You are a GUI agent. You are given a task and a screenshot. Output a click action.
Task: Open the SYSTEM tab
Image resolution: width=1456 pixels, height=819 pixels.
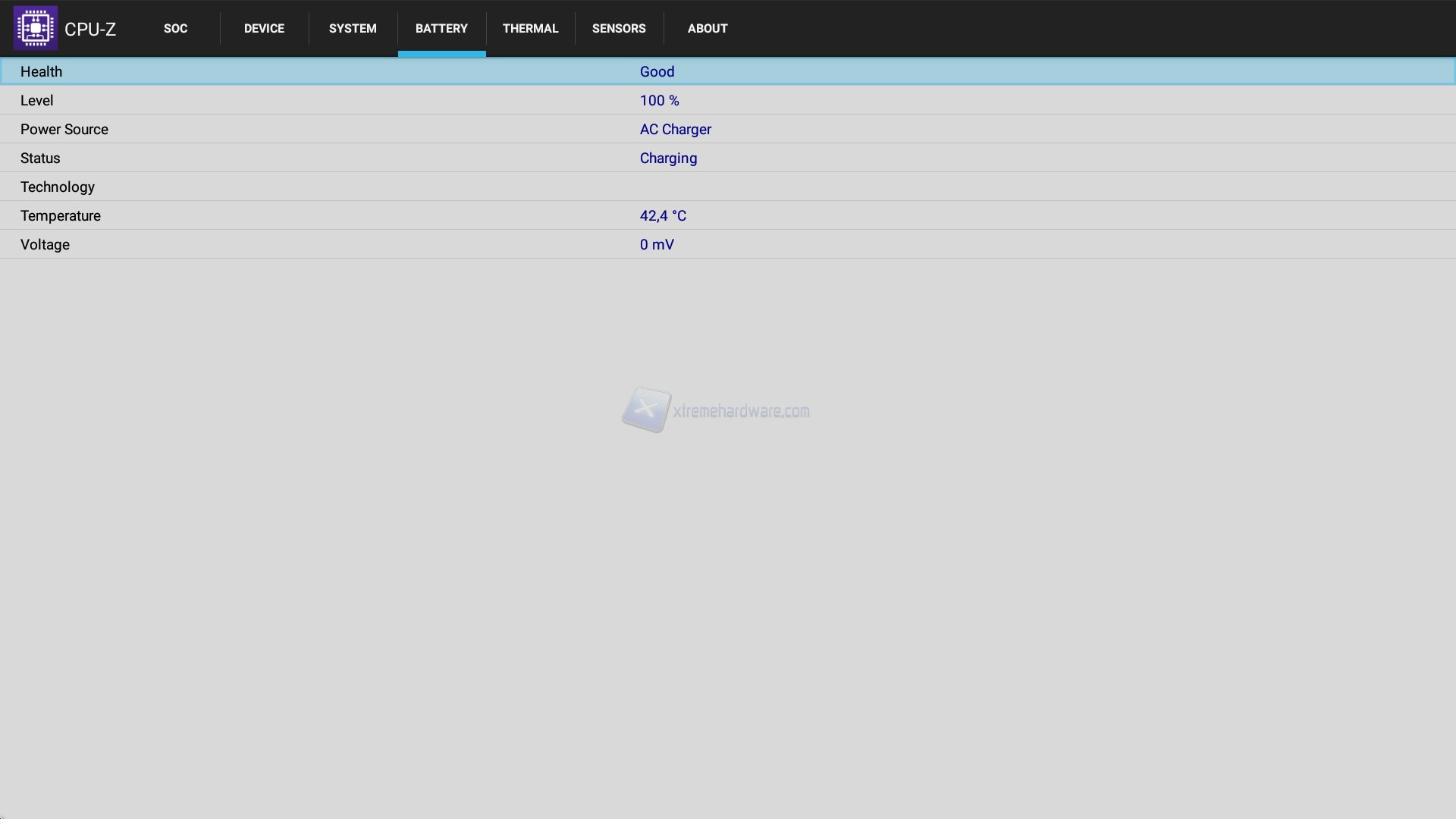(x=353, y=28)
